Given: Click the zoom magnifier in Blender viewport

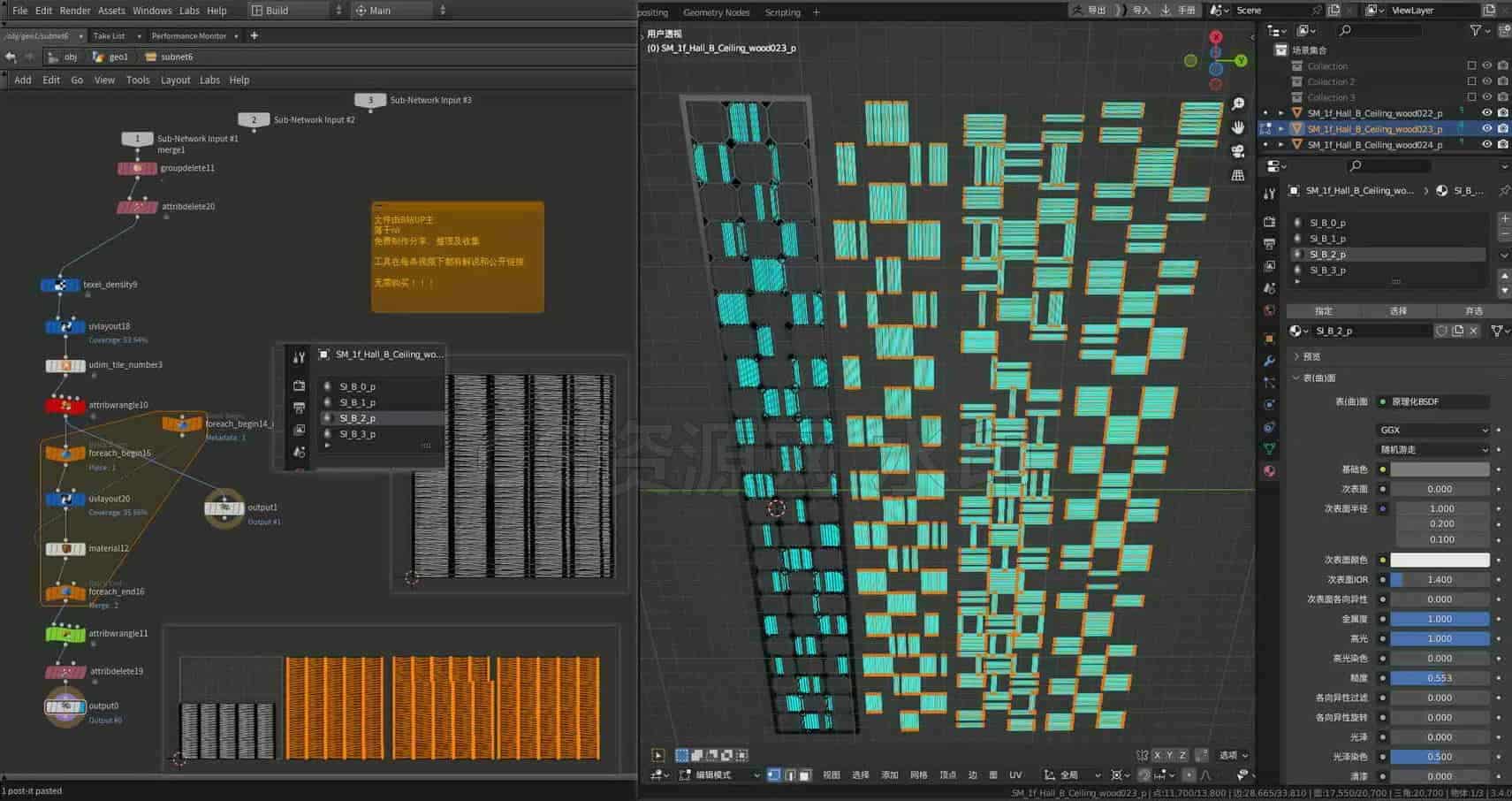Looking at the screenshot, I should (x=1238, y=104).
